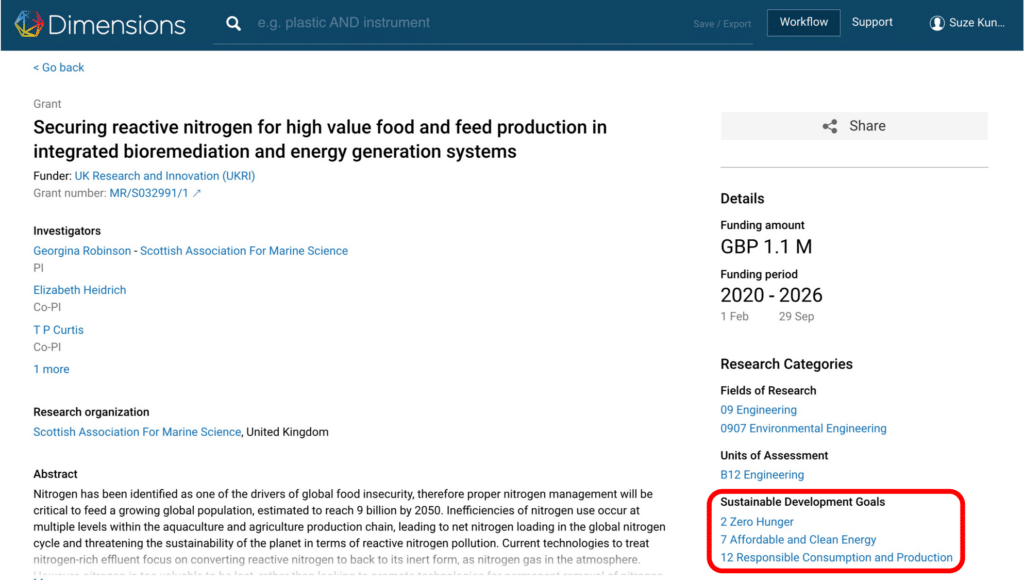Viewport: 1024px width, 580px height.
Task: Go back to previous page
Action: point(59,68)
